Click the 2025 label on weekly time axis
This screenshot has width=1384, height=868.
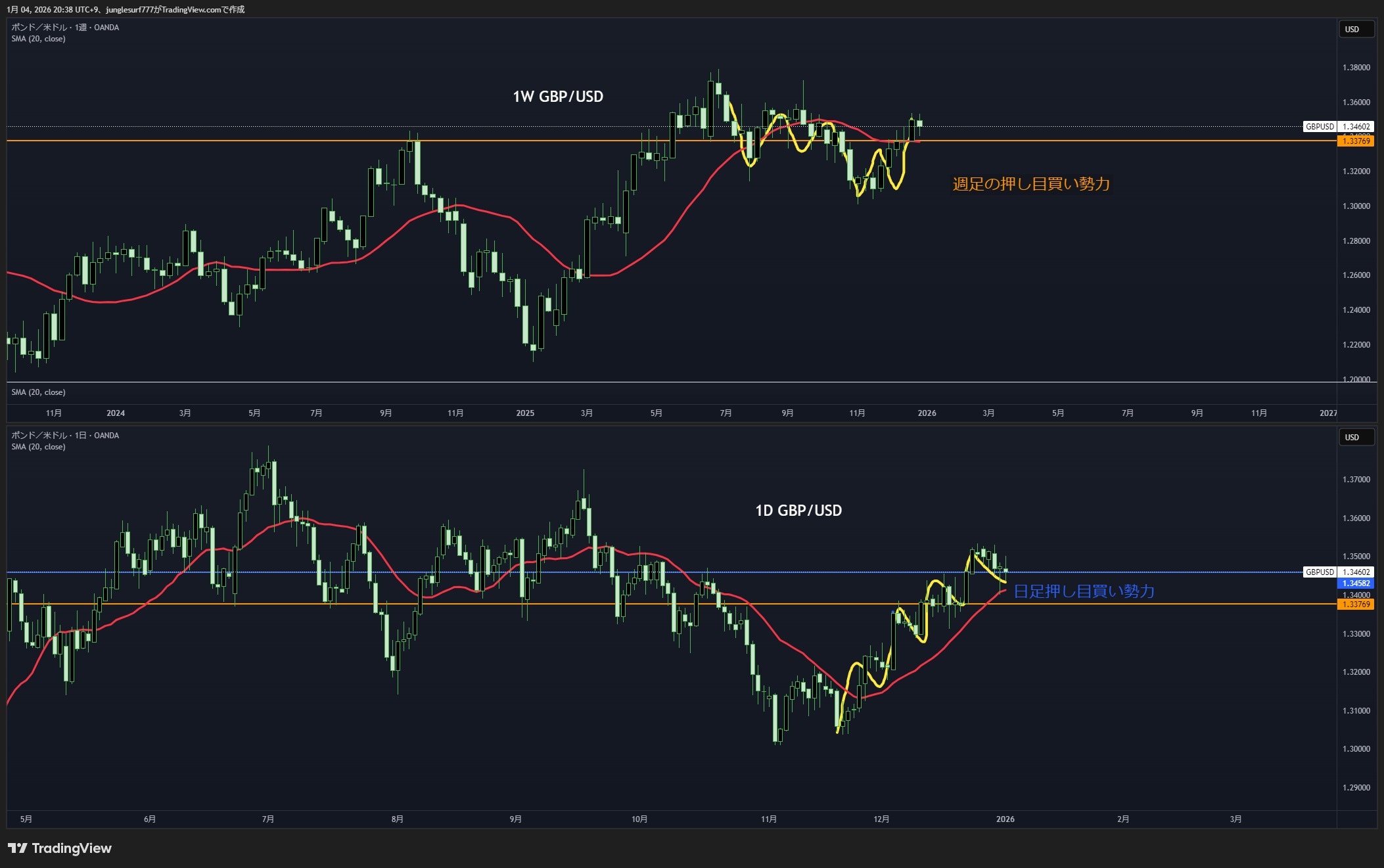click(525, 413)
